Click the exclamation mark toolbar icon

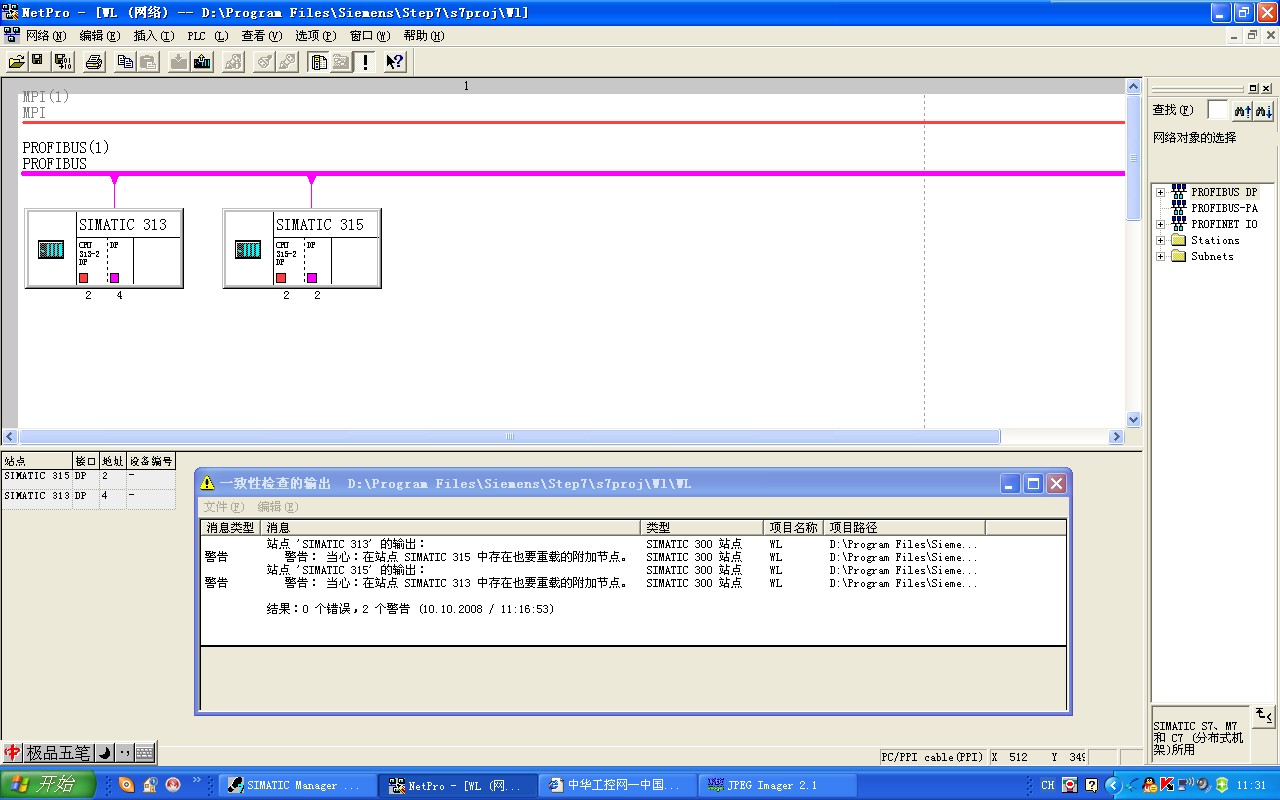(x=366, y=62)
